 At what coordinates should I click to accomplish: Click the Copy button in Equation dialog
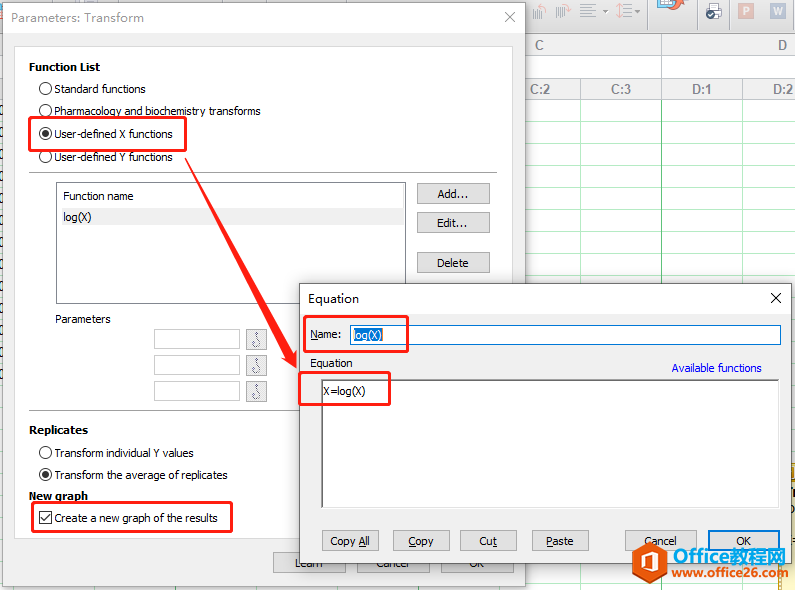(x=421, y=541)
